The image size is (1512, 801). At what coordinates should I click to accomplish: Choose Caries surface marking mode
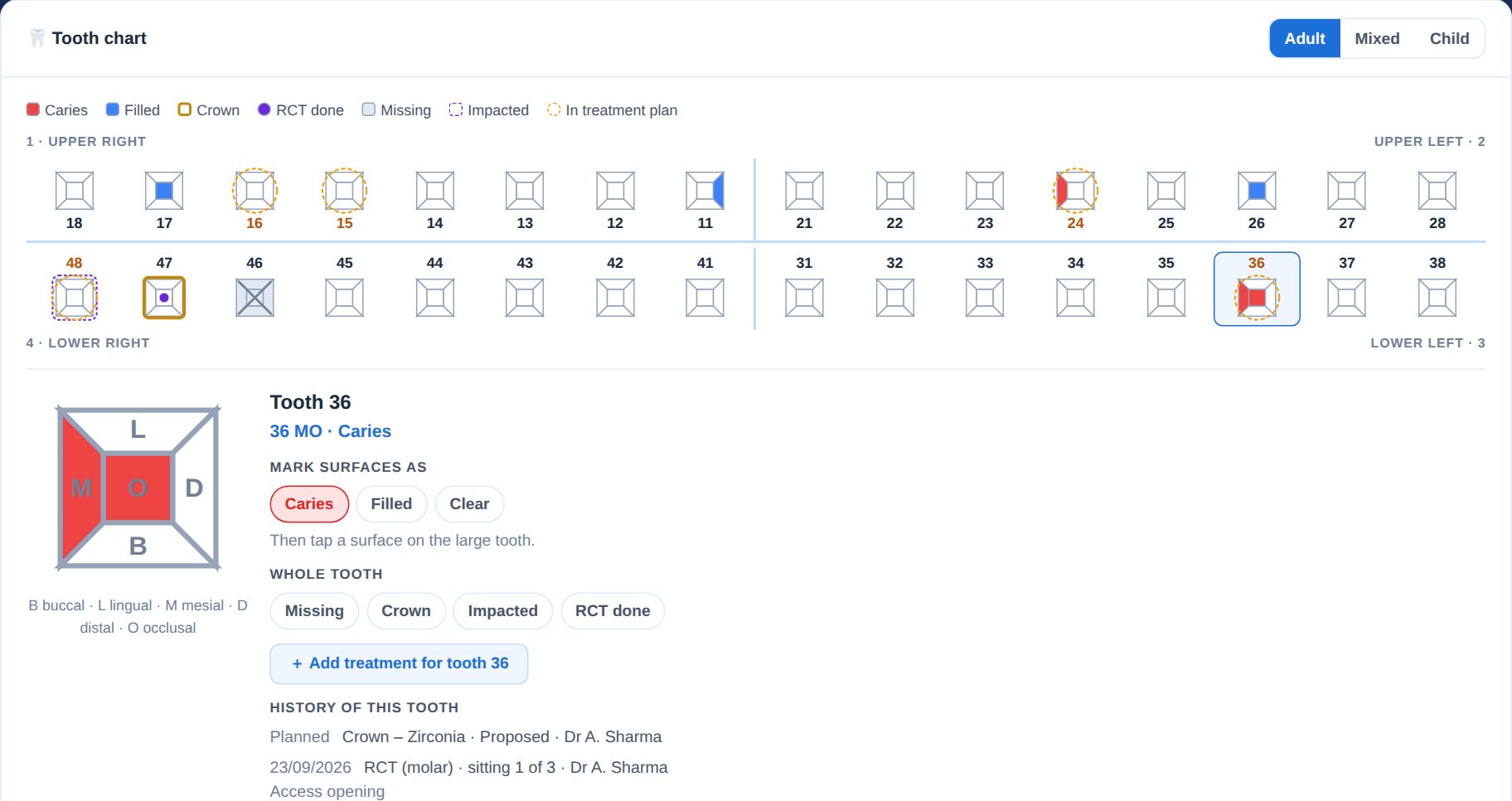[x=309, y=504]
